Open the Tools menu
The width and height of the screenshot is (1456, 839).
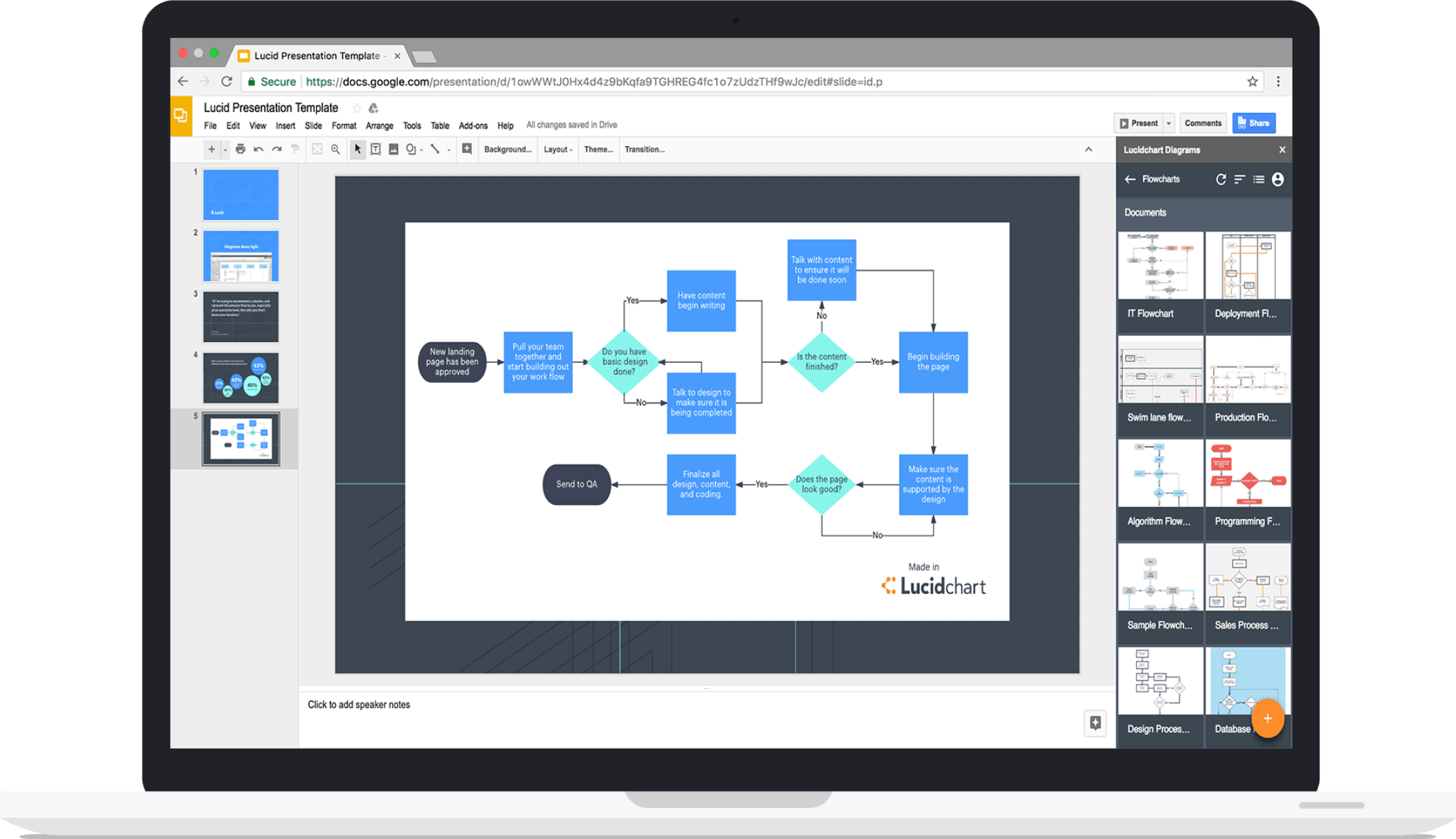coord(412,126)
